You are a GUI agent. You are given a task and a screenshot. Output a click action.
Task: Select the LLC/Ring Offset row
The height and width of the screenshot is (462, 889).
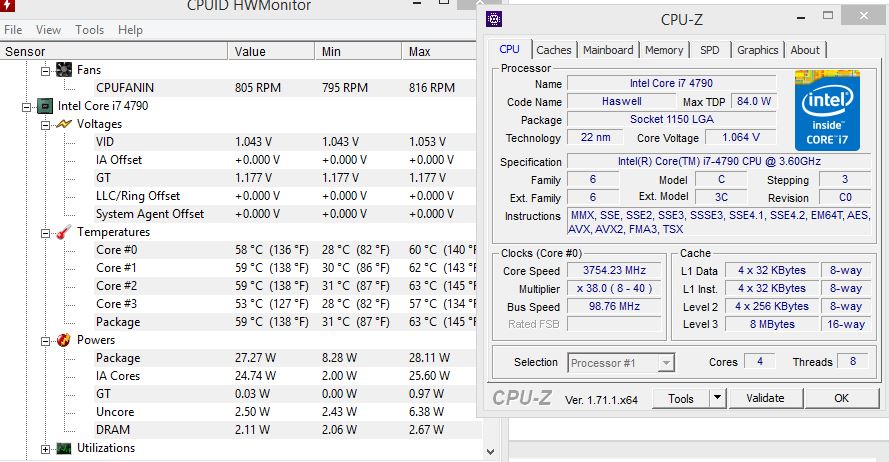click(x=285, y=196)
